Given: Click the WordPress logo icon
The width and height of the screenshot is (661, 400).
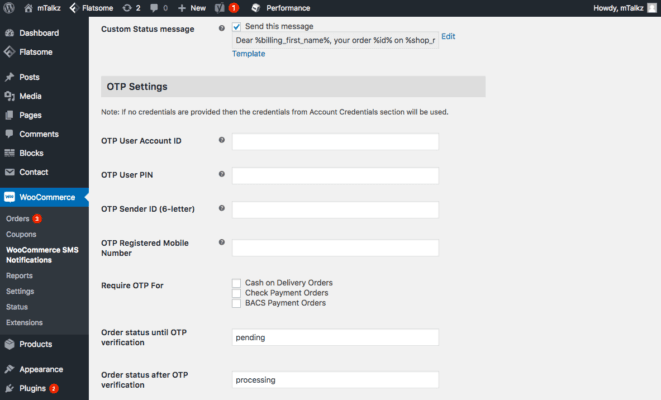Looking at the screenshot, I should coord(9,8).
